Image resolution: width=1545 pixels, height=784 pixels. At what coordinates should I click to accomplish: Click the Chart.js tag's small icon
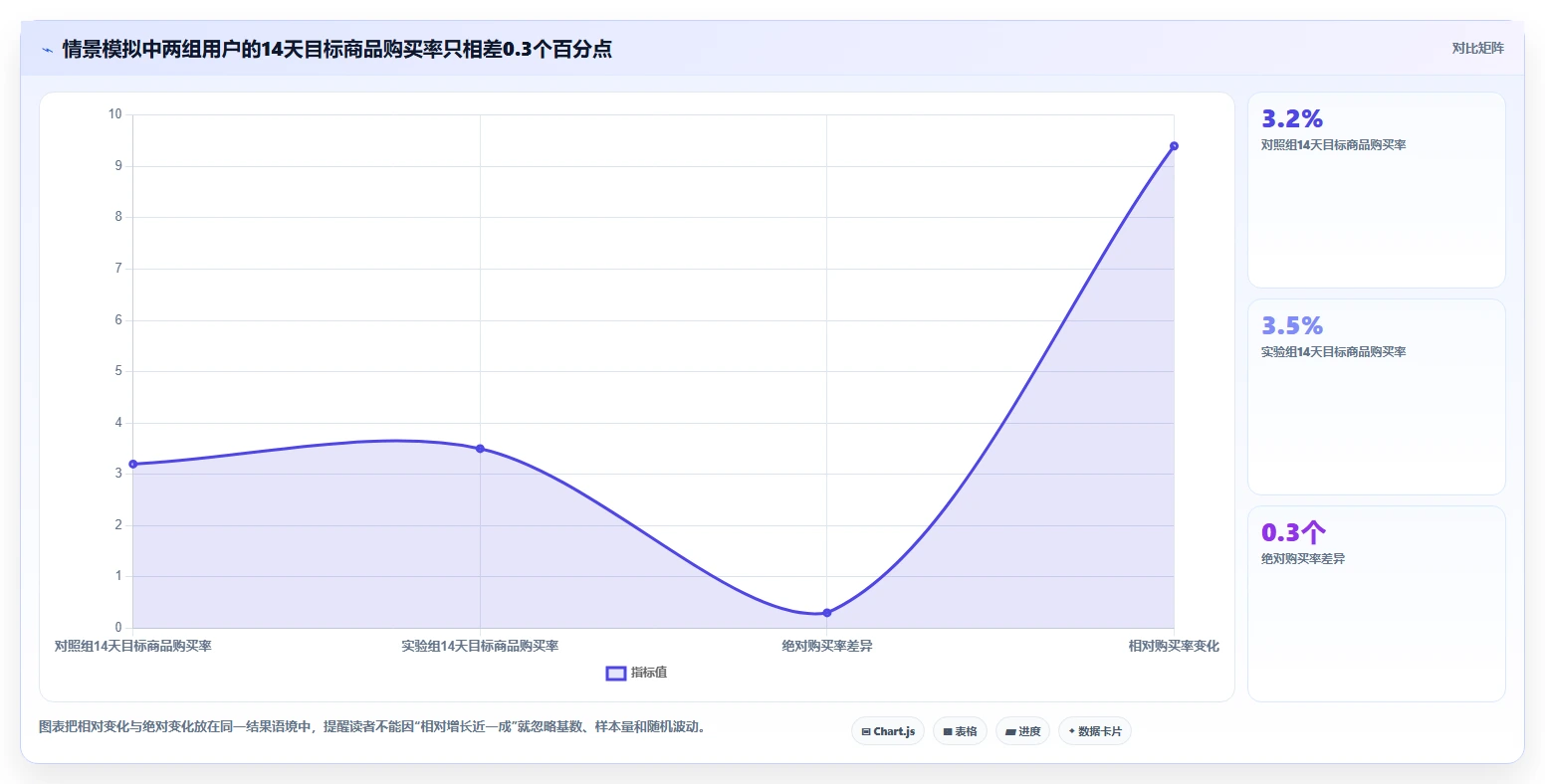tap(866, 731)
